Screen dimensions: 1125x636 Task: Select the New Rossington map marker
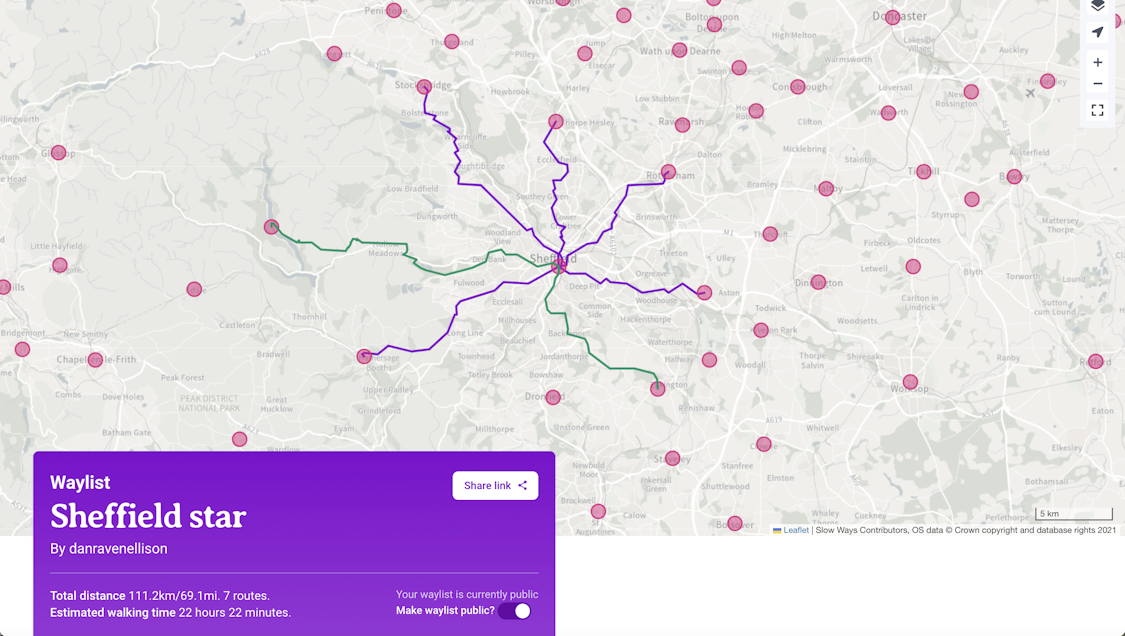pos(971,92)
